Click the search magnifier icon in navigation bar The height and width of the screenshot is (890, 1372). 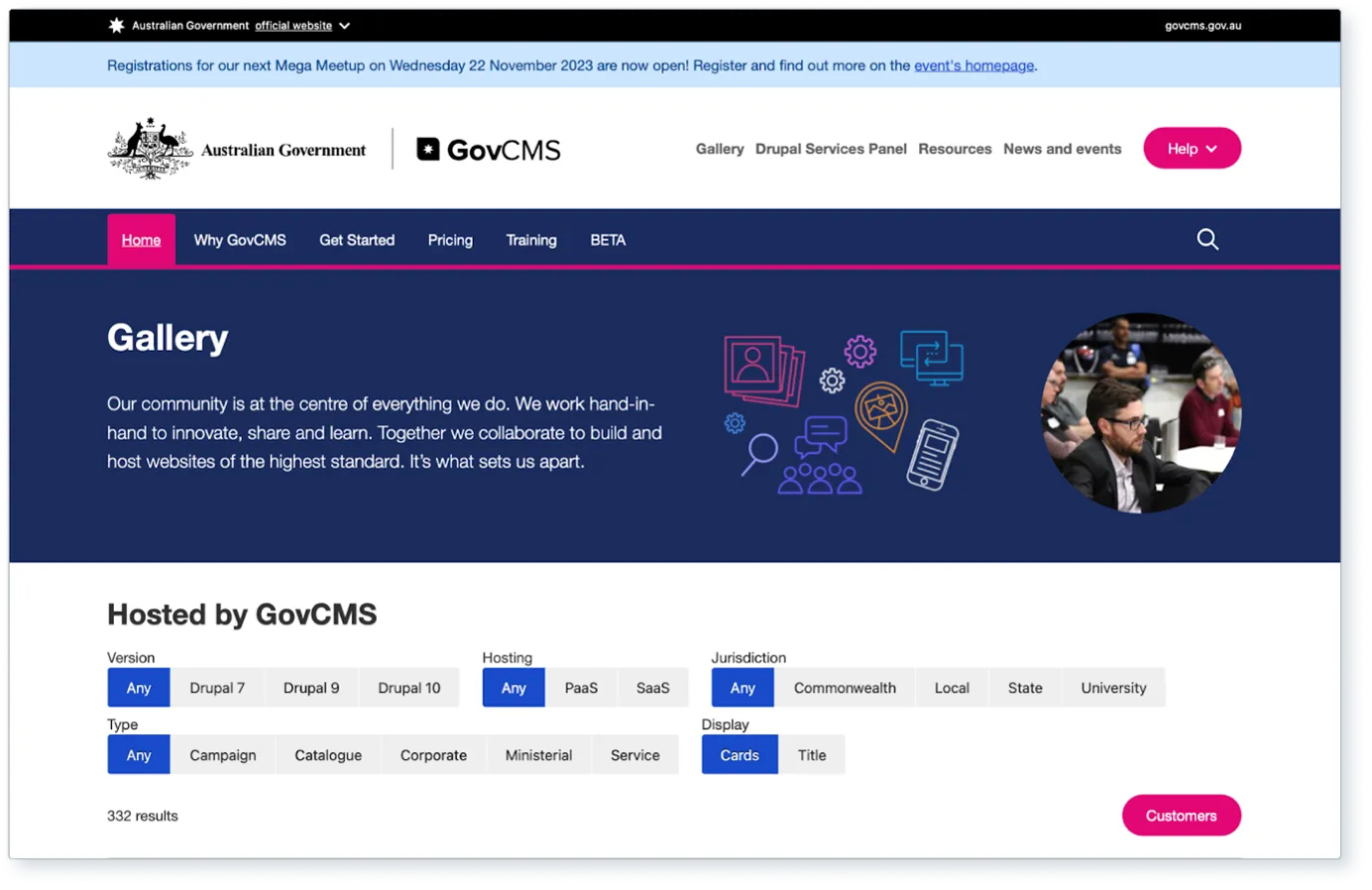(x=1206, y=240)
